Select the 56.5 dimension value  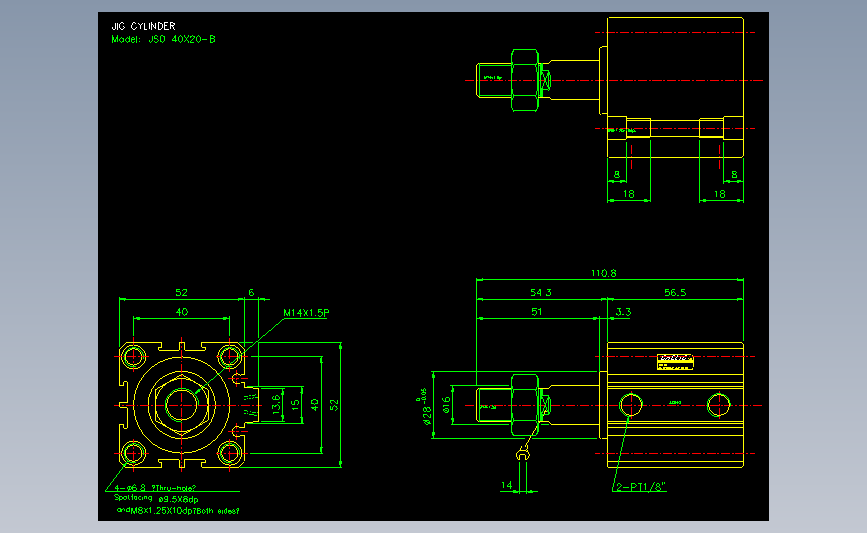tap(675, 292)
